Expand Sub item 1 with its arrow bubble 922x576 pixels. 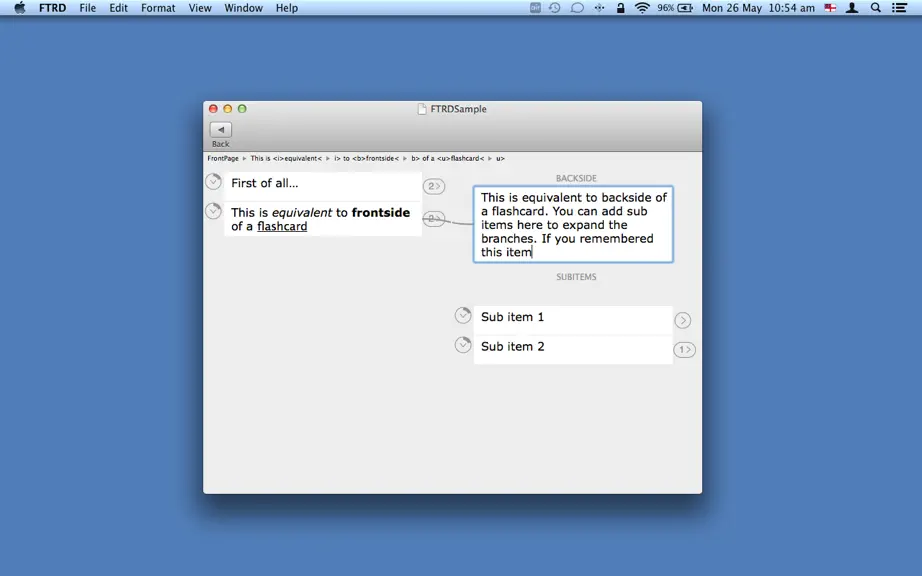(683, 320)
